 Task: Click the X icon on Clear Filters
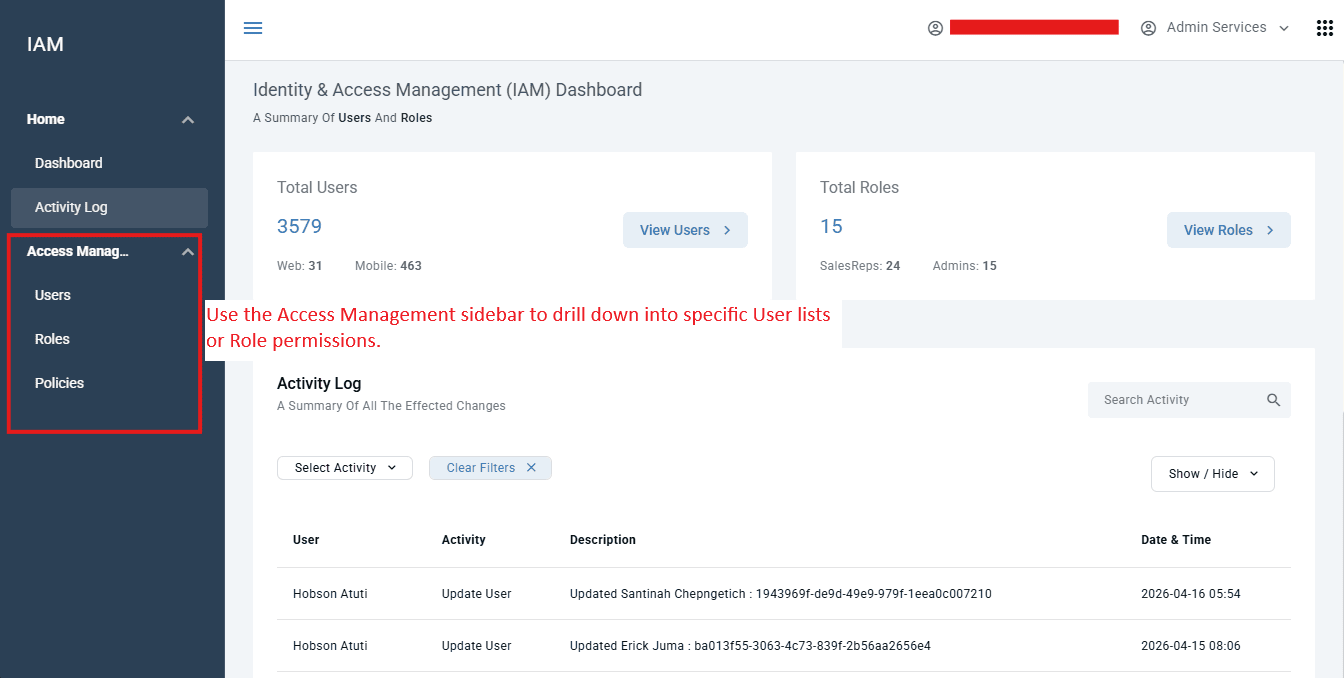pyautogui.click(x=531, y=468)
